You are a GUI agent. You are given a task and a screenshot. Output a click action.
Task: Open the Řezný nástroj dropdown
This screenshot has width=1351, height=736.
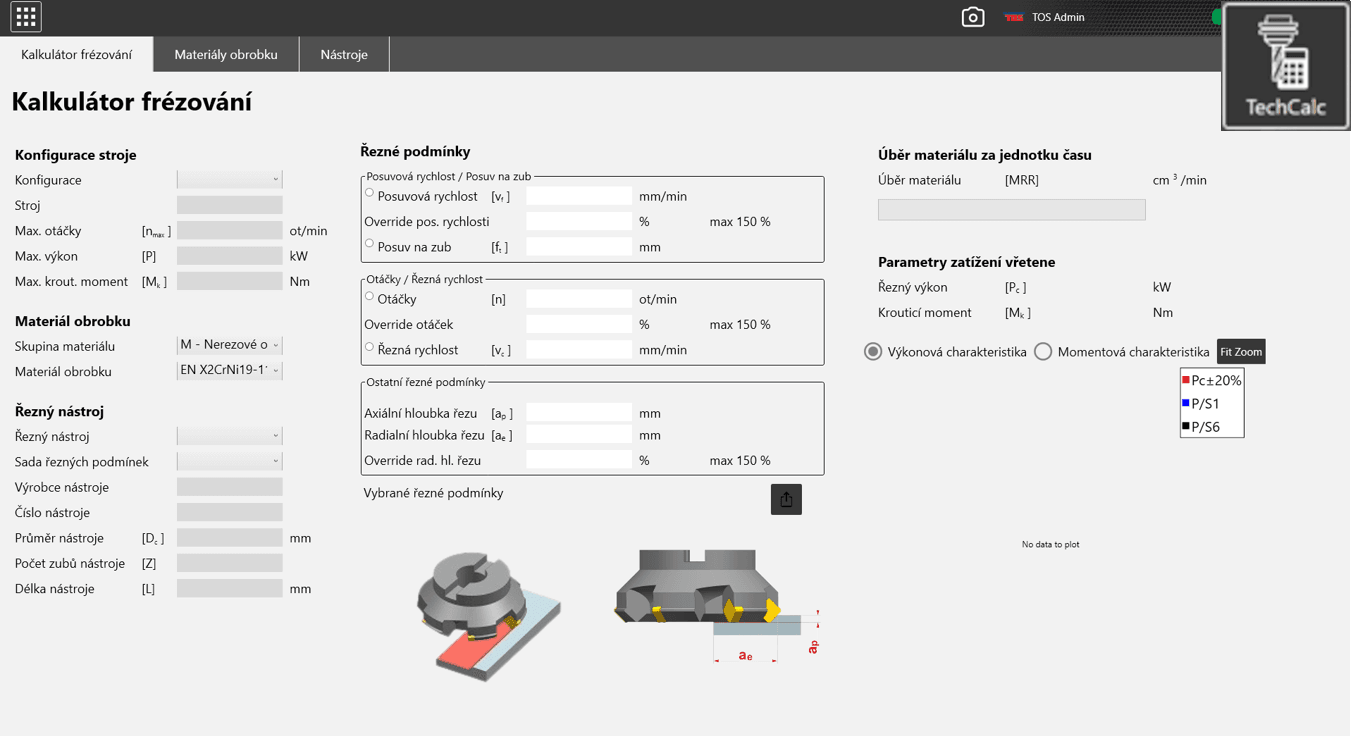tap(229, 436)
